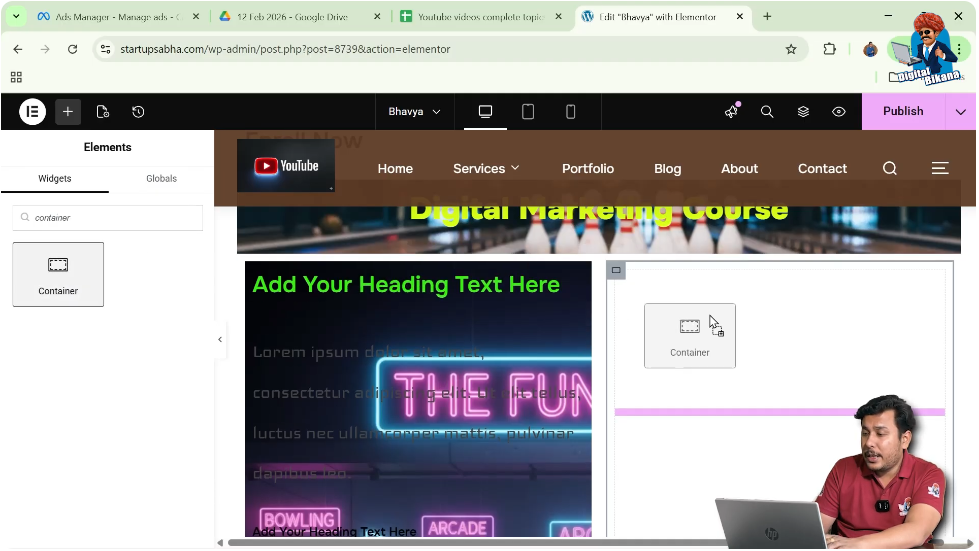The image size is (979, 551).
Task: Open the What's New megaphone icon
Action: [731, 112]
